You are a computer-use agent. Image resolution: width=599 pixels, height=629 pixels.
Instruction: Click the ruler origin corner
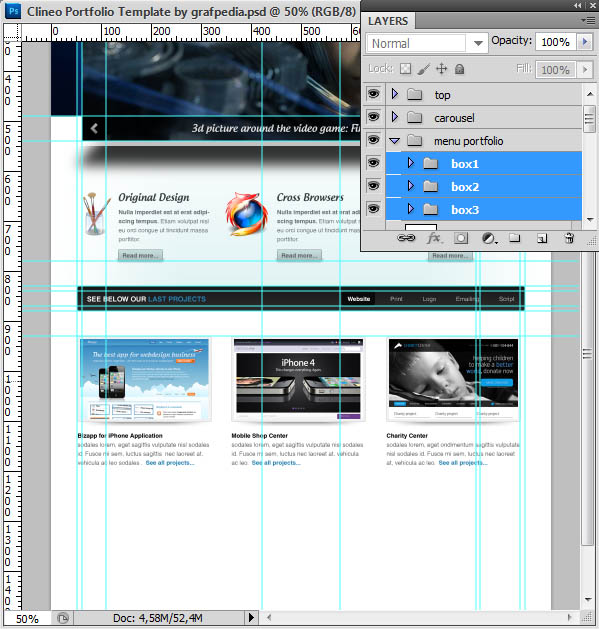(12, 32)
